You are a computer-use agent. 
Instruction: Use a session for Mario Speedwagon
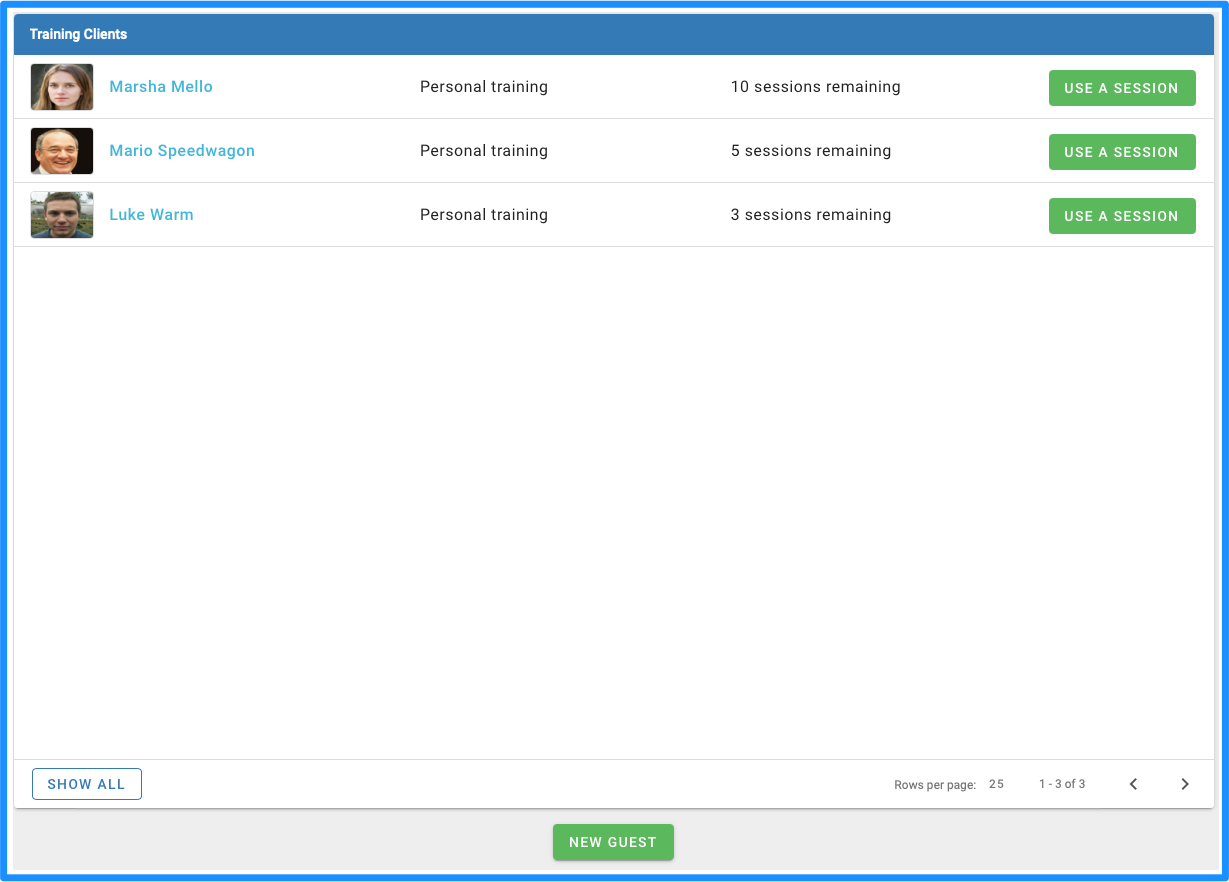[x=1122, y=152]
